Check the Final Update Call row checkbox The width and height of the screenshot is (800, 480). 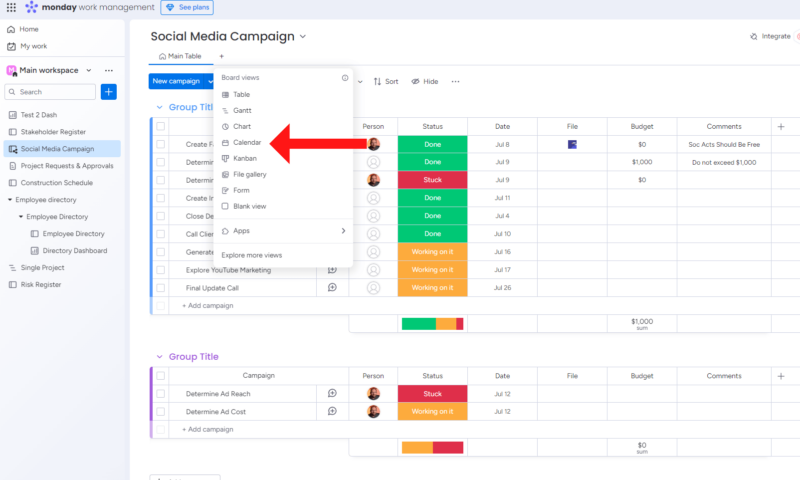pyautogui.click(x=161, y=288)
